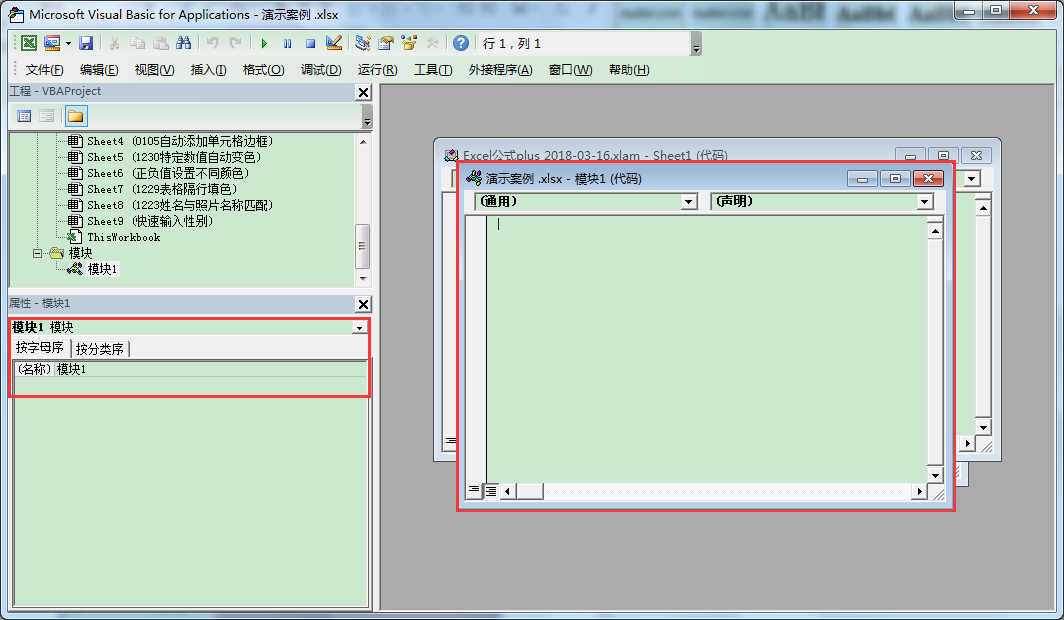Screen dimensions: 1064x620
Task: Open the 调试(D) menu
Action: (x=321, y=70)
